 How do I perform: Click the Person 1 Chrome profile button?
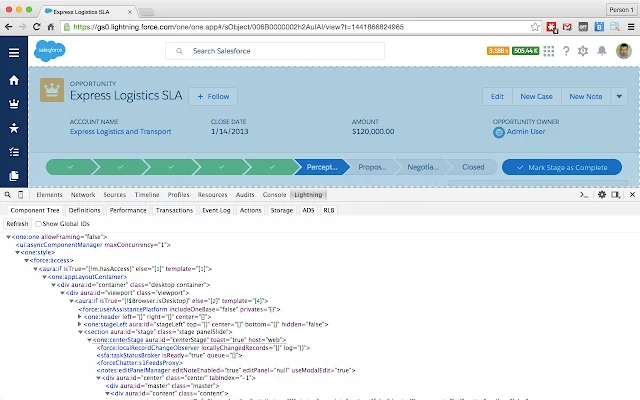pos(621,9)
